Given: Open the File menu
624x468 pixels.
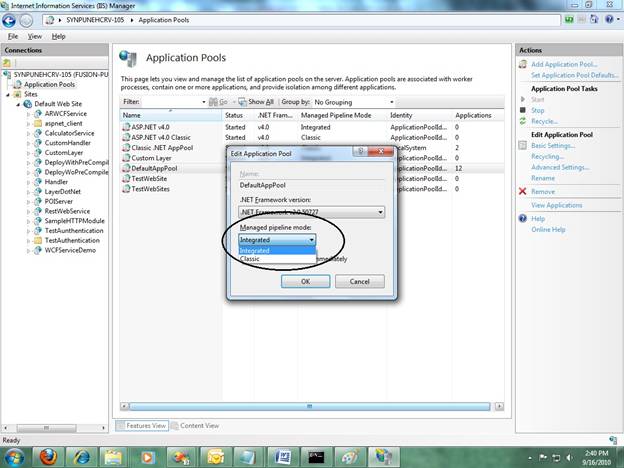Looking at the screenshot, I should coord(13,36).
